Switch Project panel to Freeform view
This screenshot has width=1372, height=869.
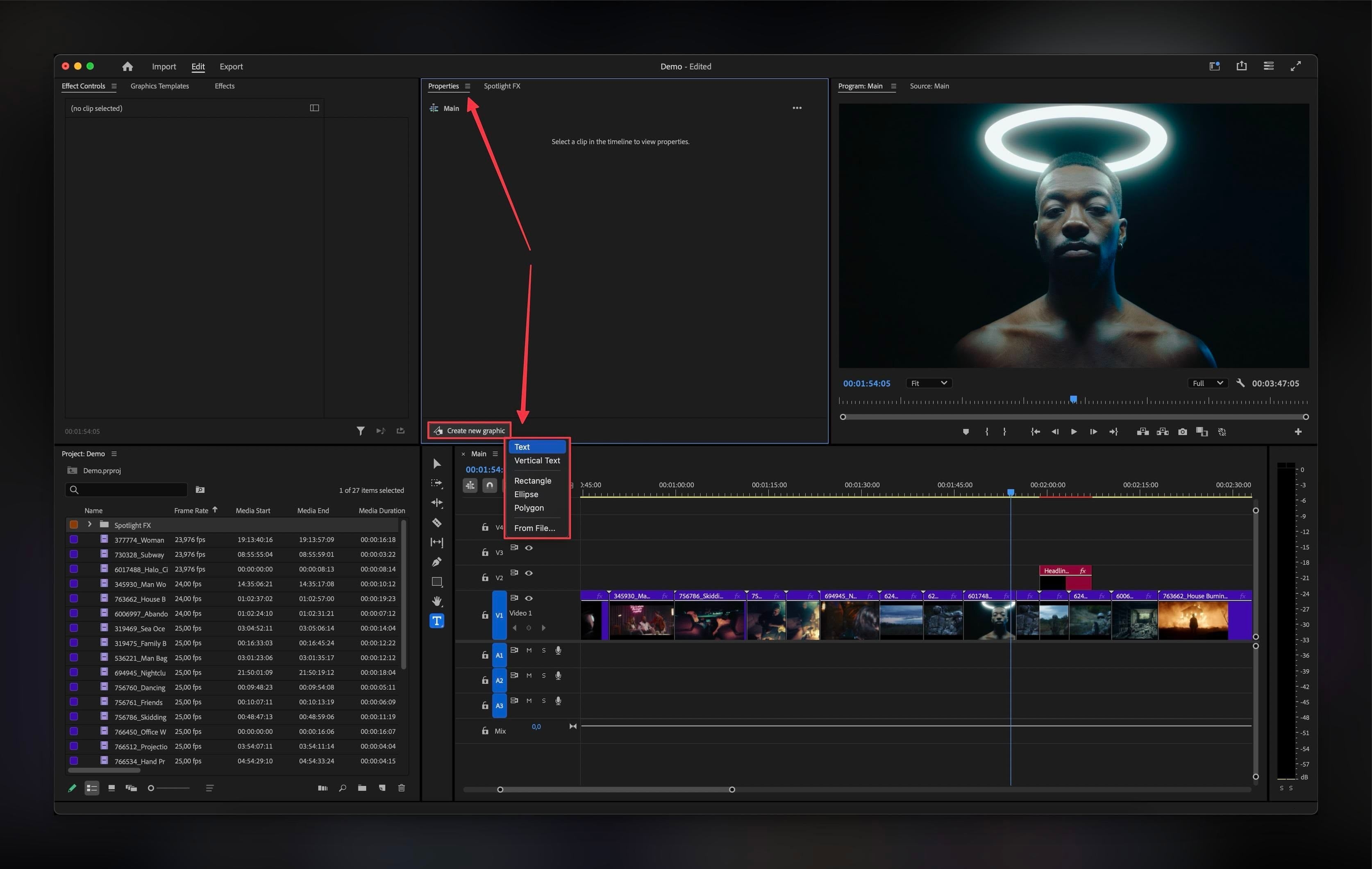131,788
